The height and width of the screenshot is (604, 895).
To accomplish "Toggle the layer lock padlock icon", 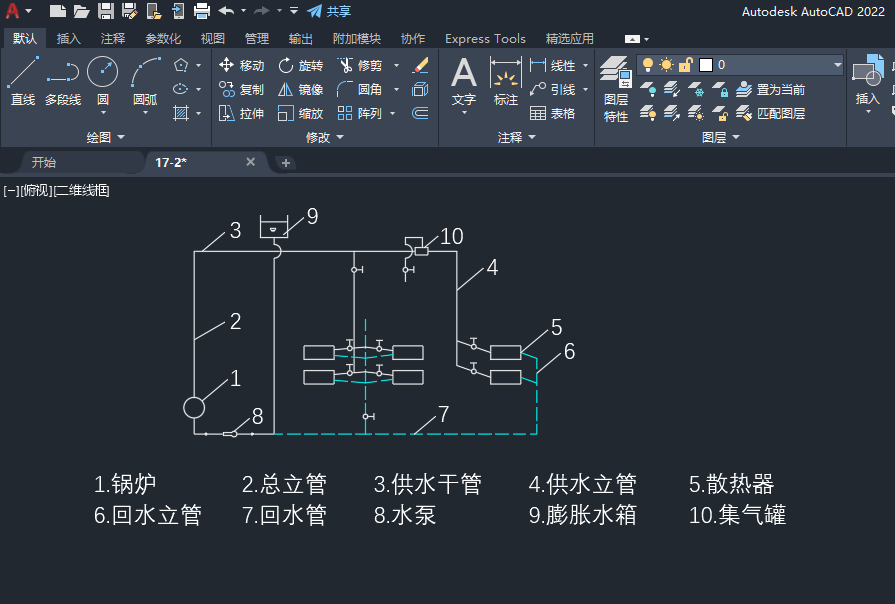I will pos(686,65).
